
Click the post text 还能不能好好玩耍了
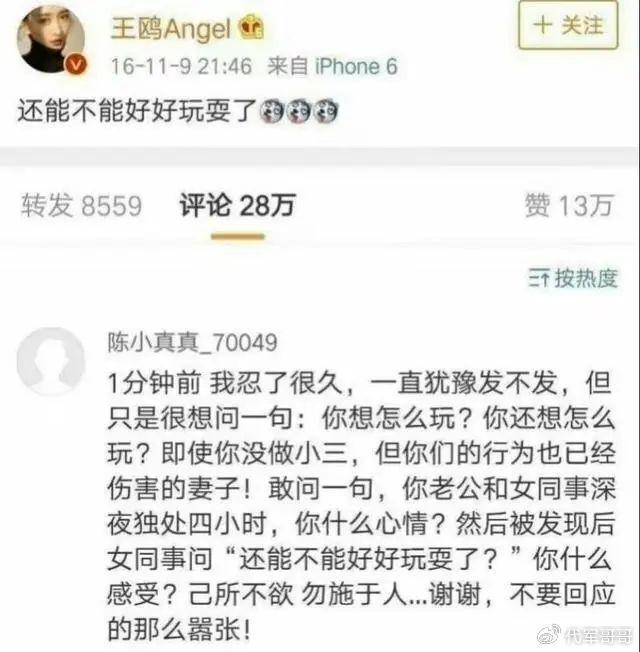137,111
